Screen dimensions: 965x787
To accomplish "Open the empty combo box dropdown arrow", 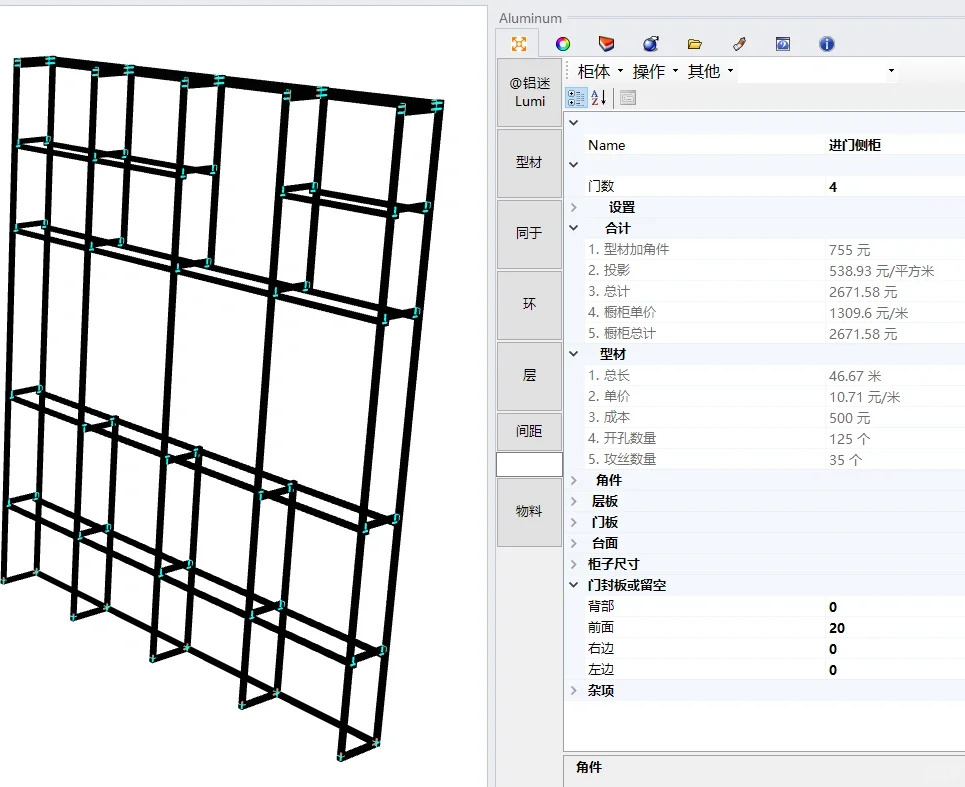I will [x=891, y=71].
